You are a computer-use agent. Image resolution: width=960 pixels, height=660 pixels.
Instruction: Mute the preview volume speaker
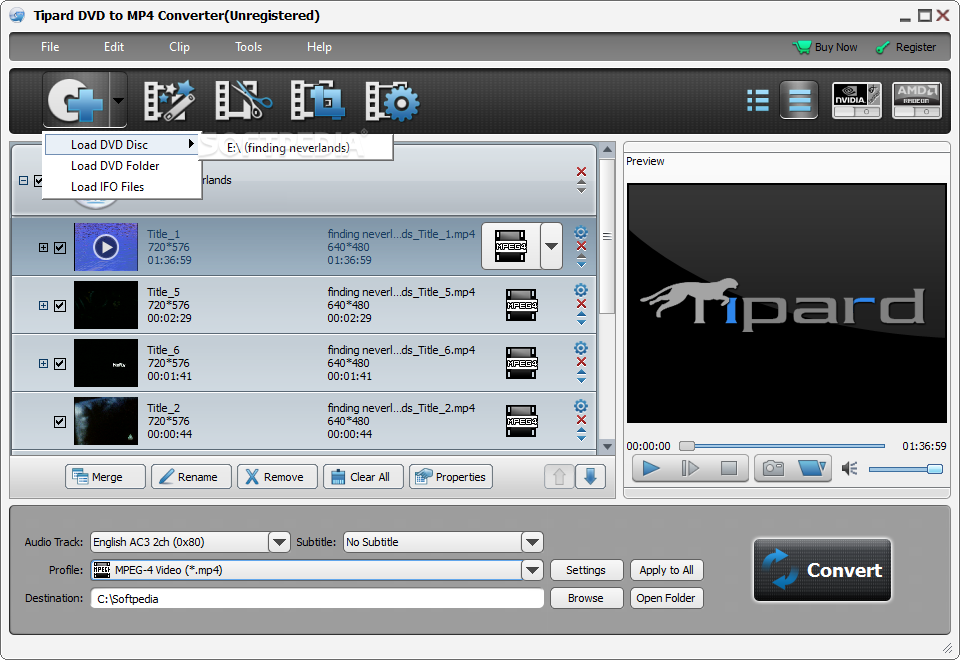pyautogui.click(x=850, y=469)
